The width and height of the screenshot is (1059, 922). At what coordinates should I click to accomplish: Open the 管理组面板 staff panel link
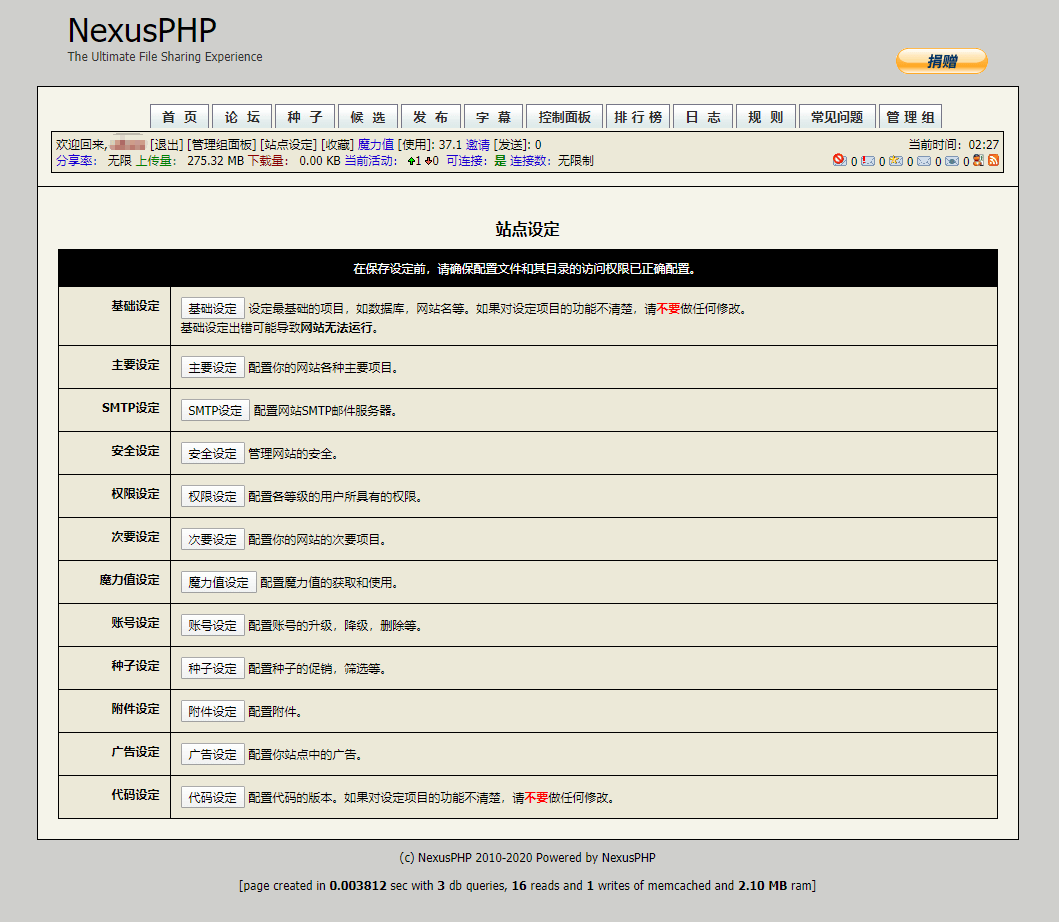point(222,145)
